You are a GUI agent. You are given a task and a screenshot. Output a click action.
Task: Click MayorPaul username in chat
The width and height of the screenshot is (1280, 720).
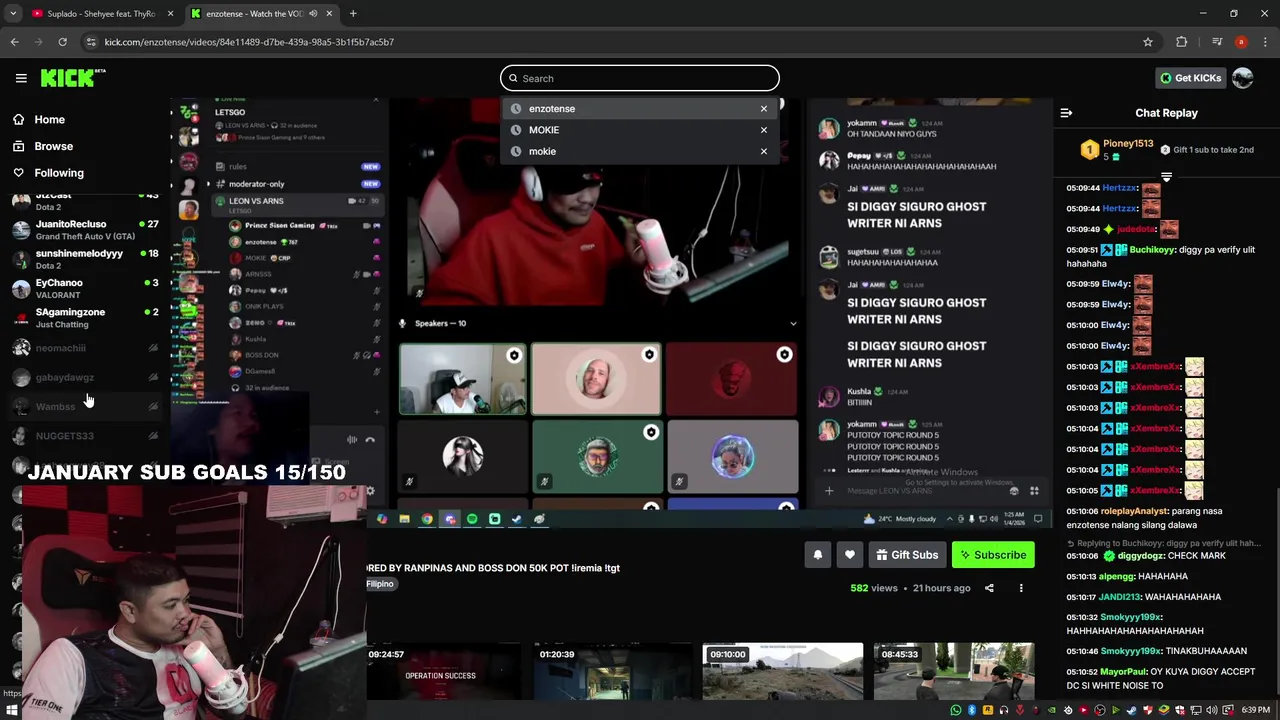pos(1123,672)
